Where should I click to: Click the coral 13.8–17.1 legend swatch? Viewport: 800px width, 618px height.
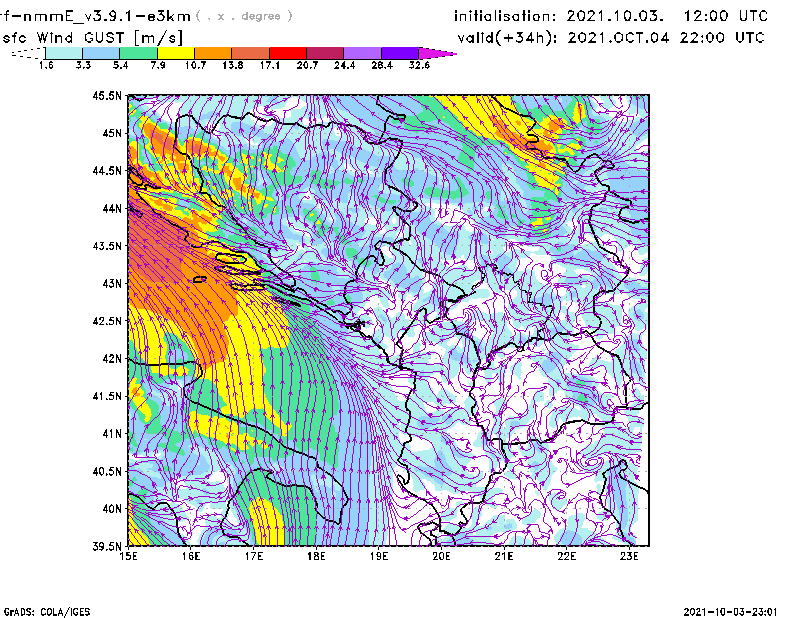(251, 53)
